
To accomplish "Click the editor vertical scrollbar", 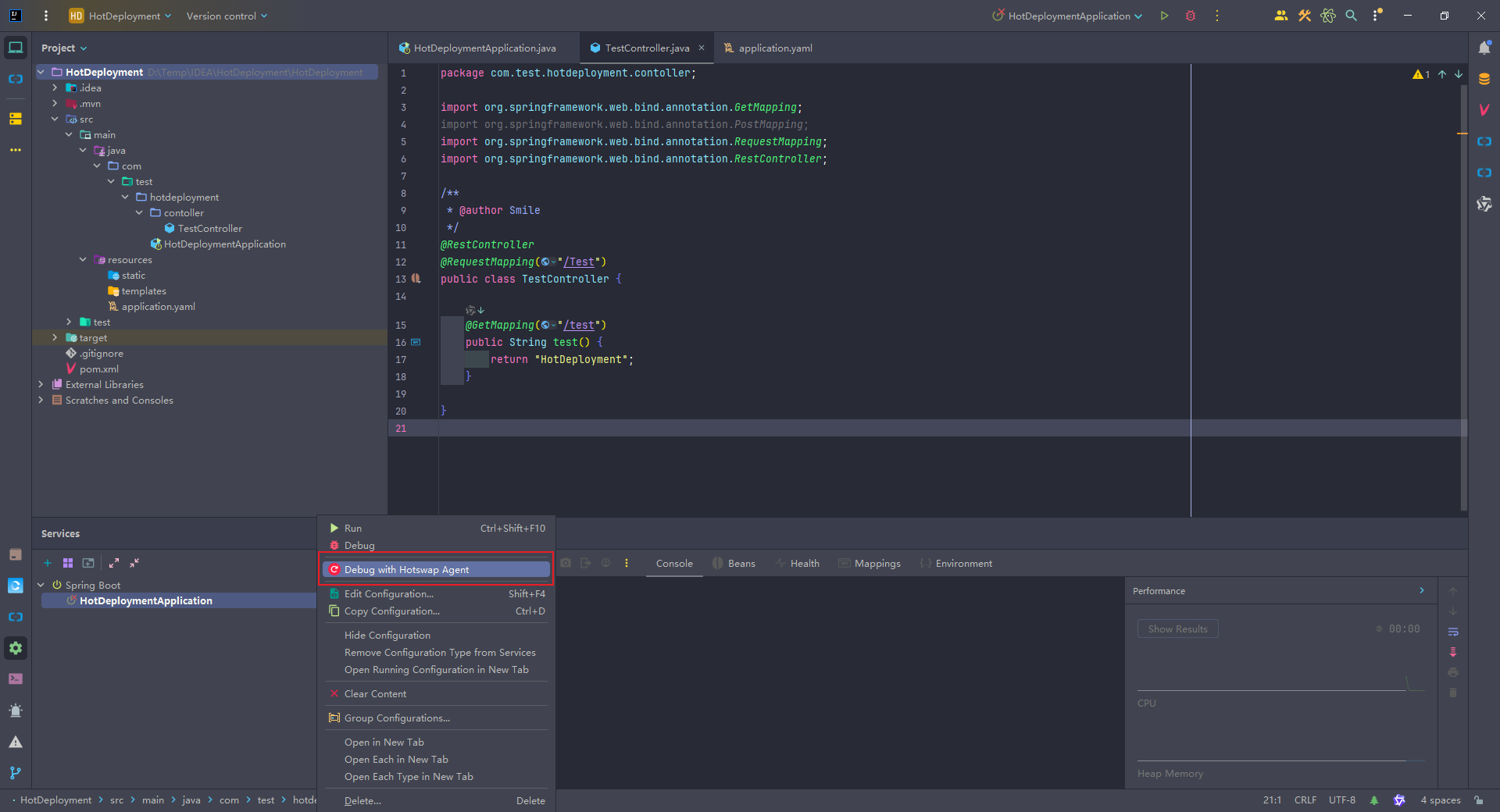I will [x=1463, y=297].
